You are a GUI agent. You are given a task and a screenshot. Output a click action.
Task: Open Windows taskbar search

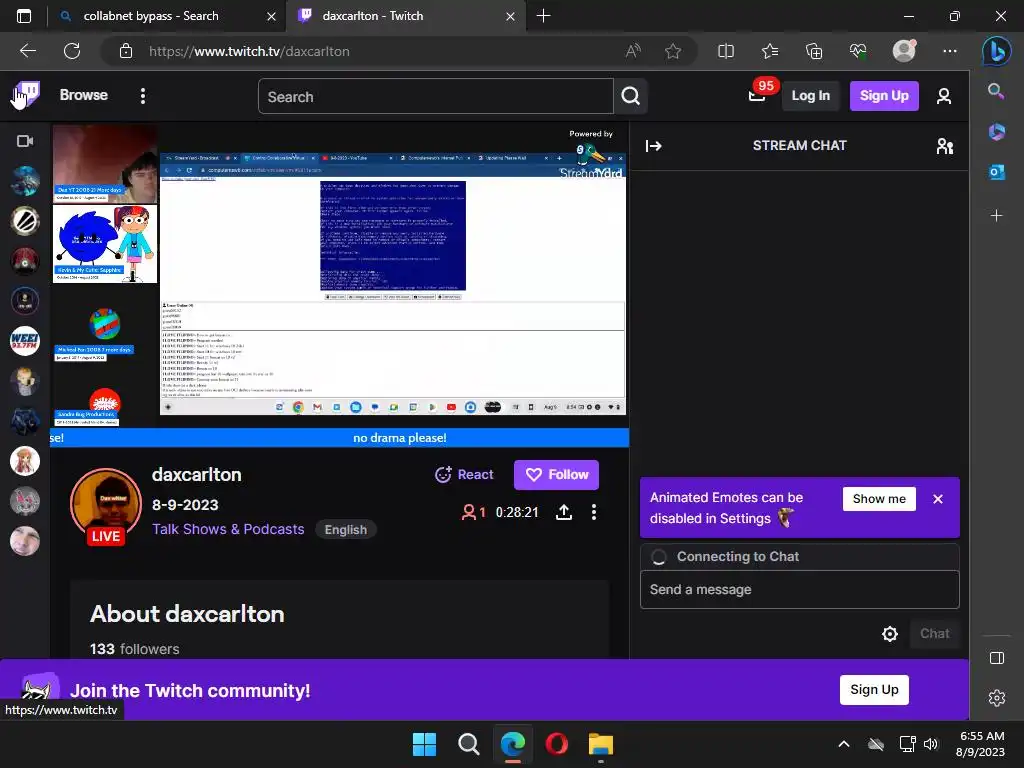(468, 744)
